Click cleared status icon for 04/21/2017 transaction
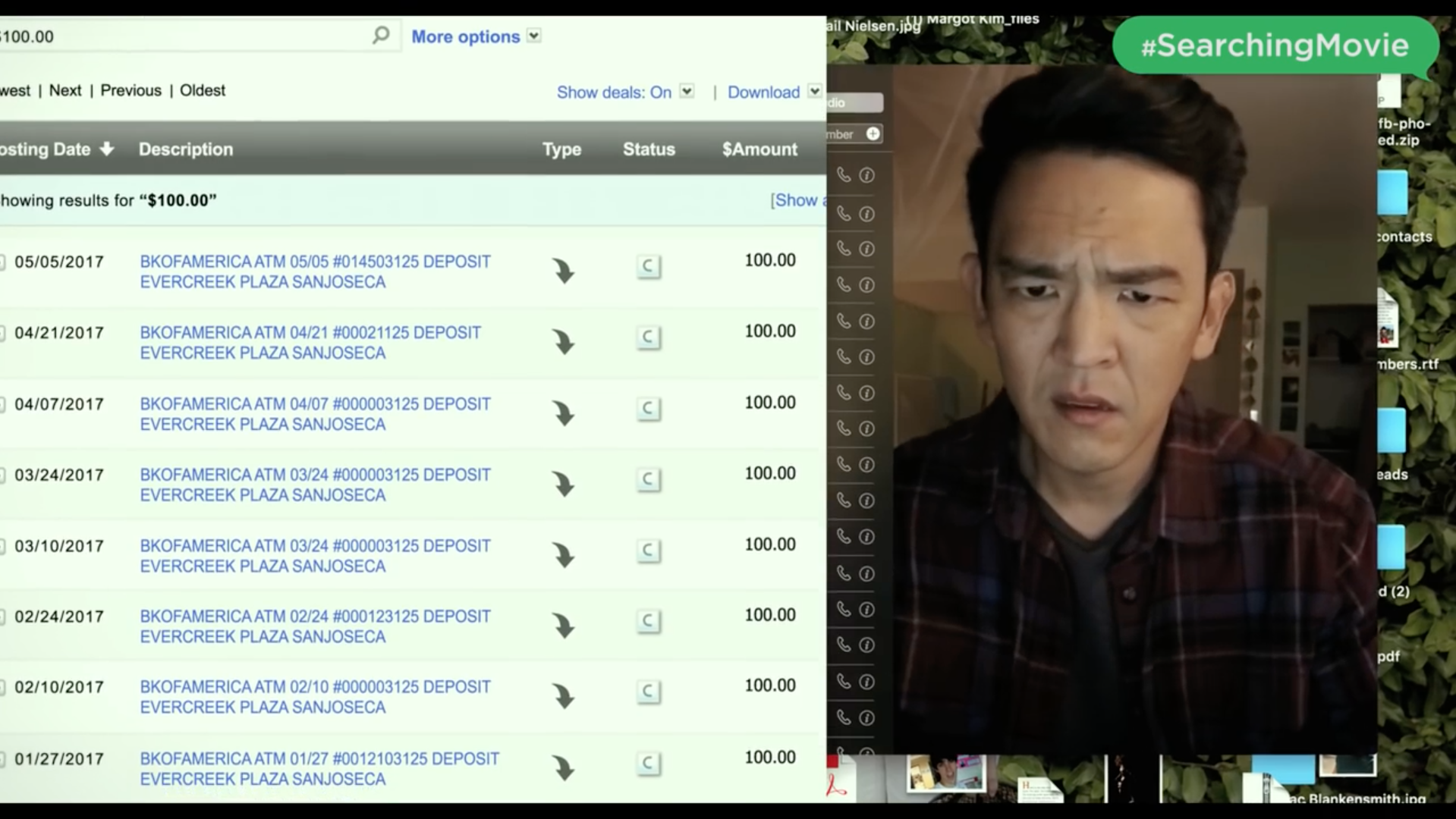Screen dimensions: 1456x819 [x=648, y=337]
